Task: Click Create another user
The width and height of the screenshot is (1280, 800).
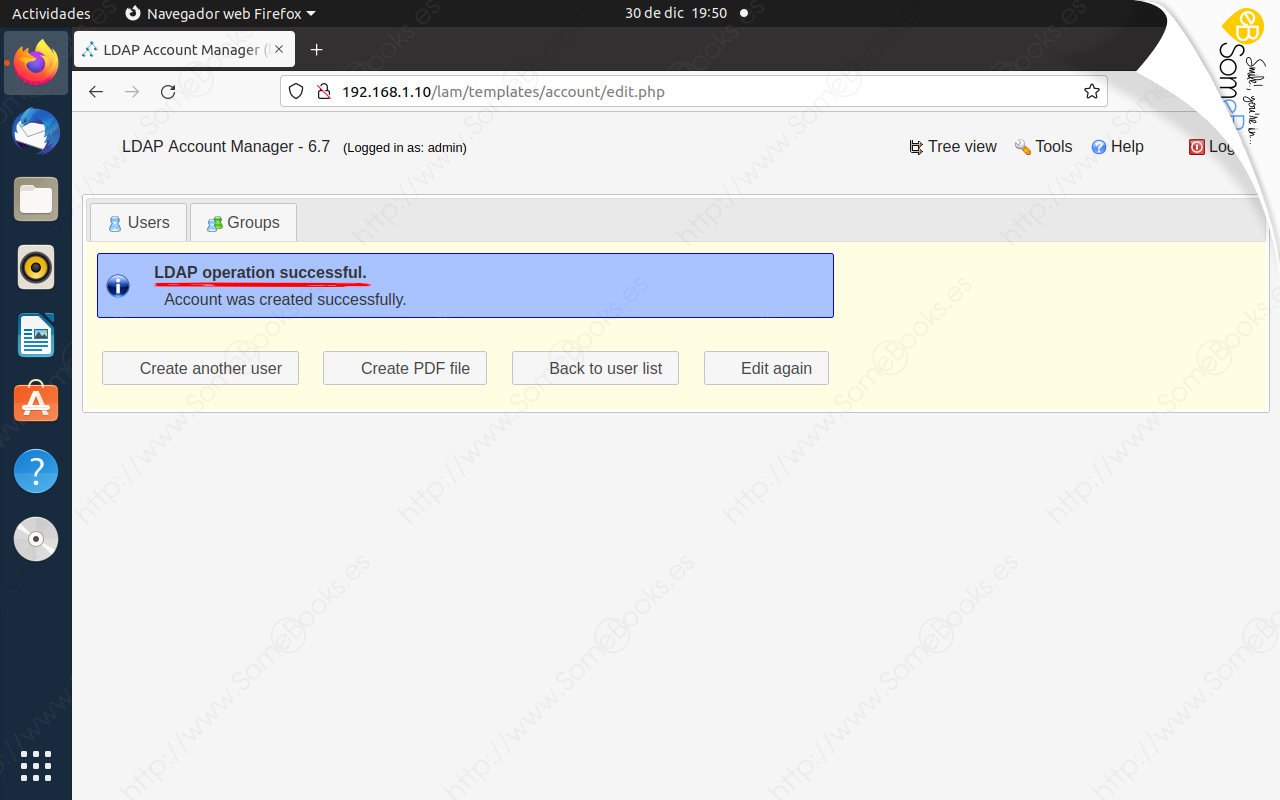Action: pyautogui.click(x=200, y=368)
